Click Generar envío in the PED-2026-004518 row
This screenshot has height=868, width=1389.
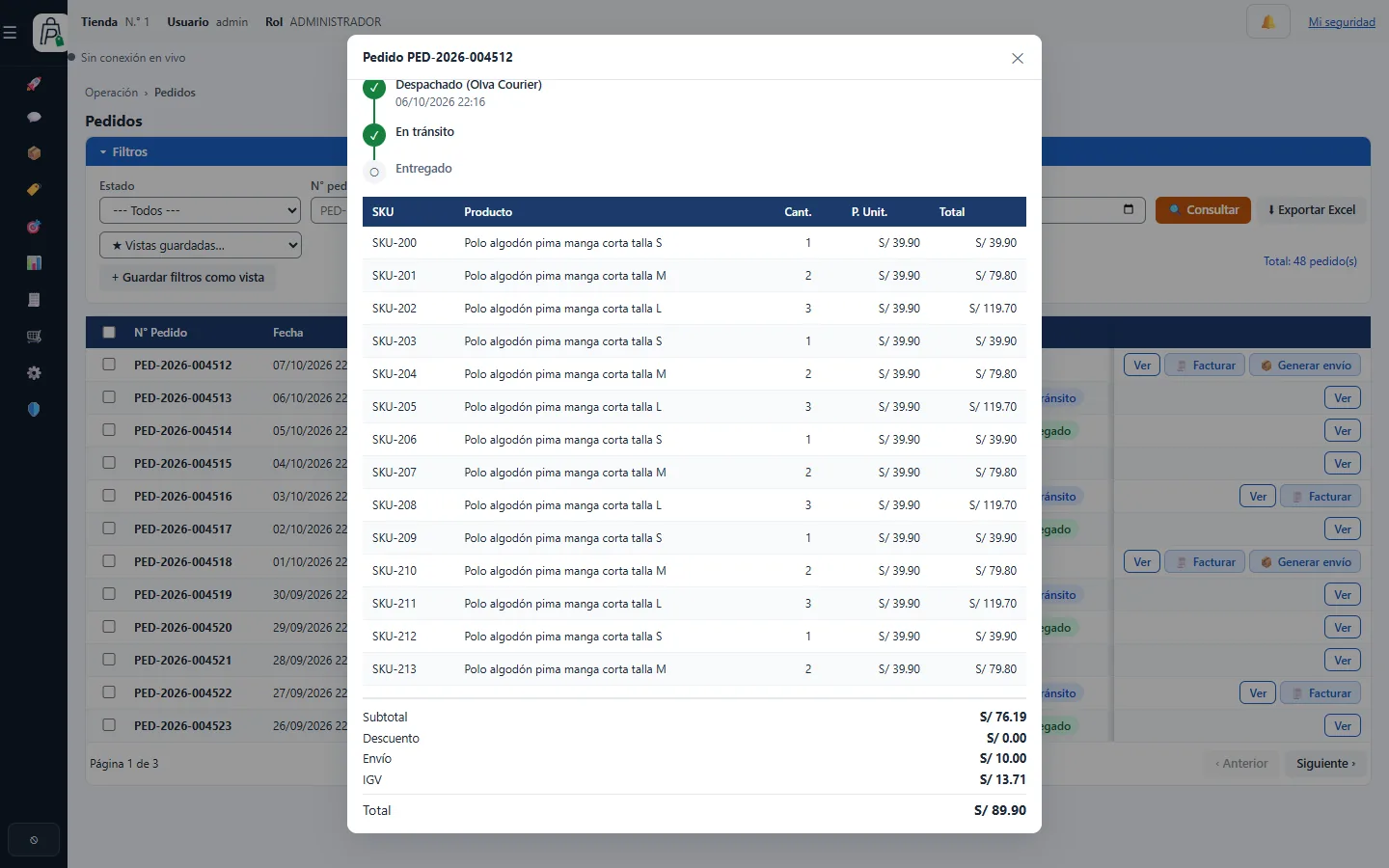click(x=1305, y=562)
